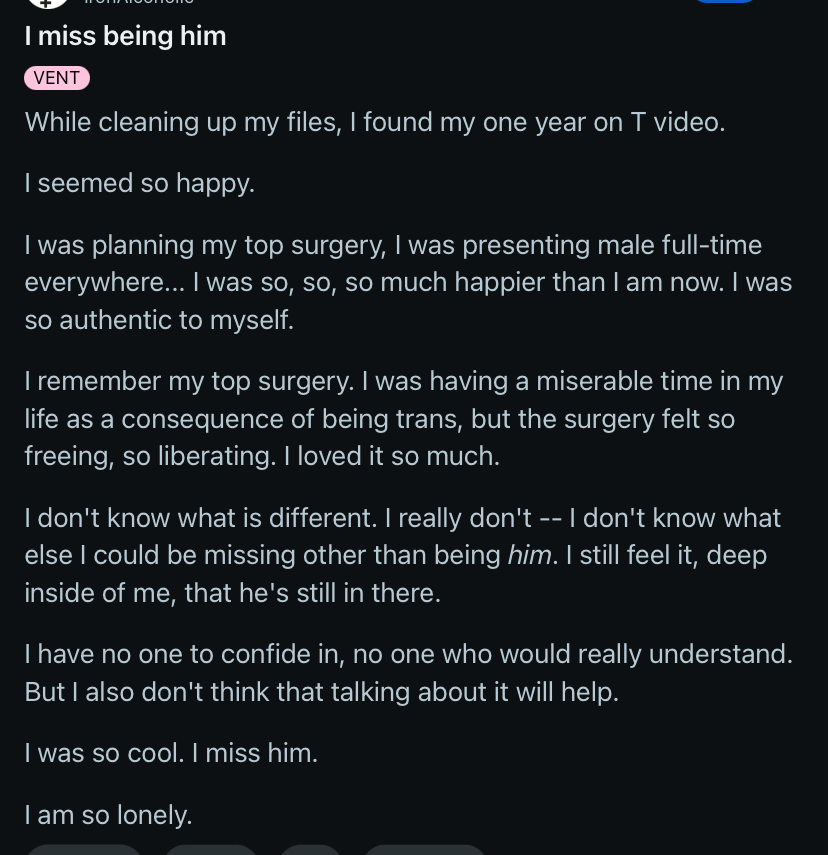
Task: Click the sentence about the one year on T video
Action: coord(374,122)
